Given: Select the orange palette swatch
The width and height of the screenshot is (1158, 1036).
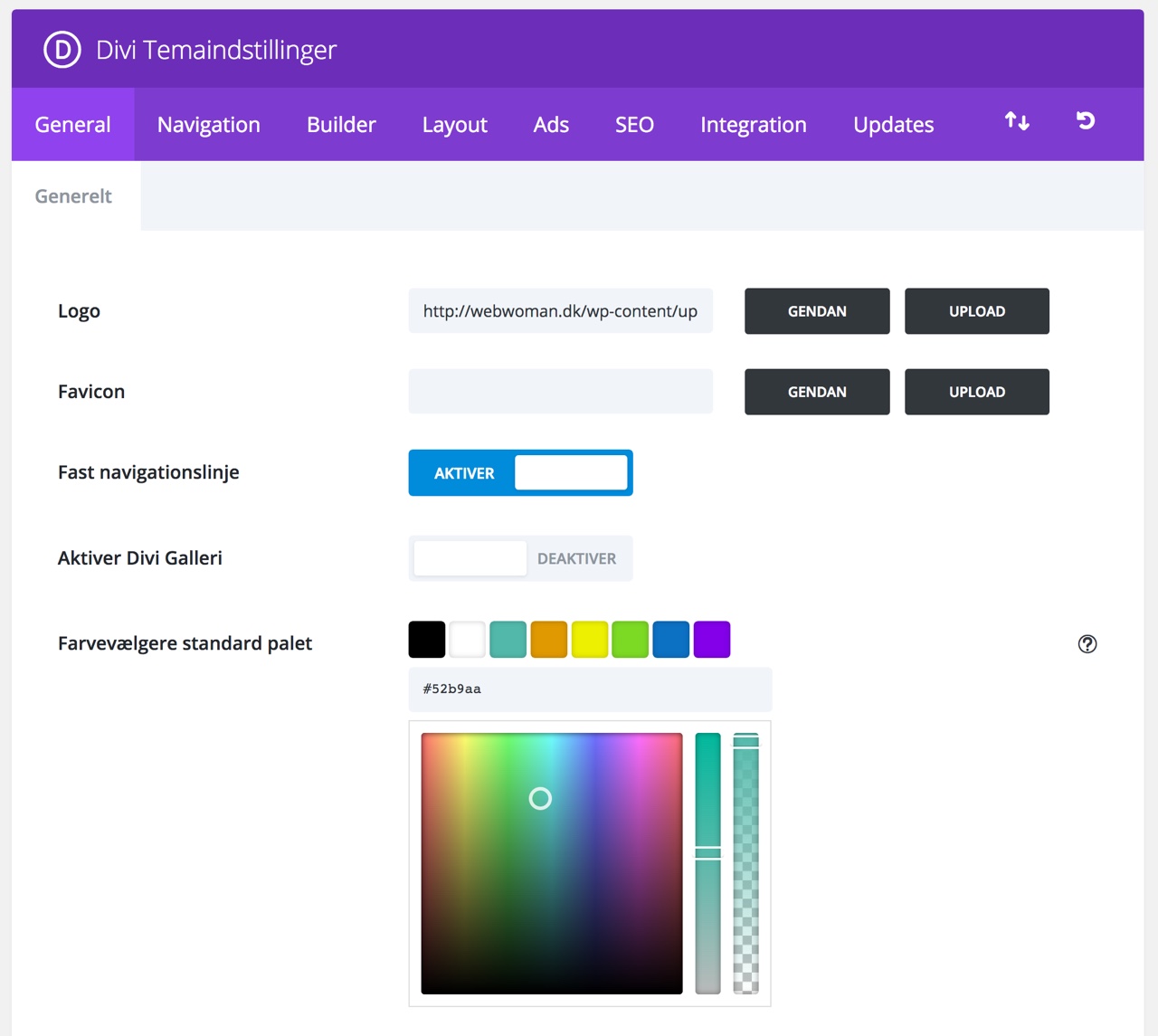Looking at the screenshot, I should (549, 640).
